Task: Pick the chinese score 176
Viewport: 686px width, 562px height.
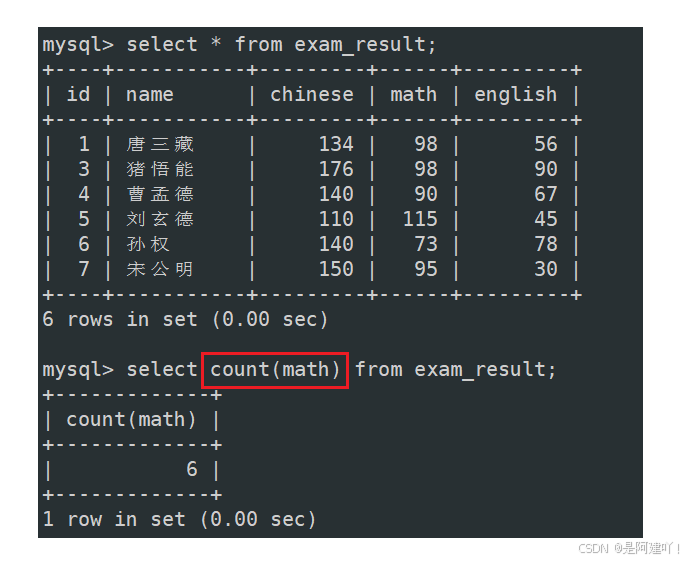Action: [x=336, y=169]
